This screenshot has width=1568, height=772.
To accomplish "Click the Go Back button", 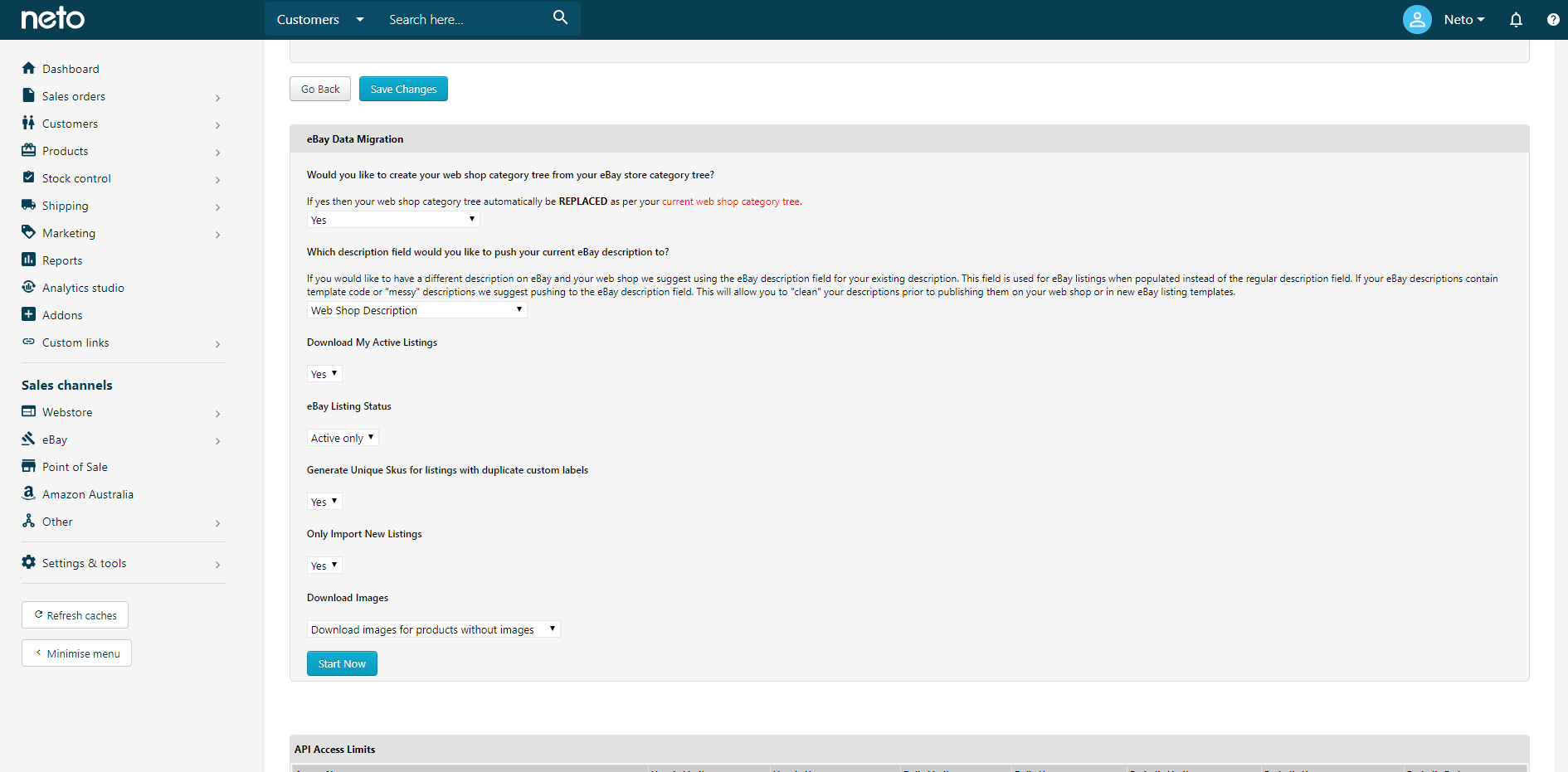I will coord(320,89).
